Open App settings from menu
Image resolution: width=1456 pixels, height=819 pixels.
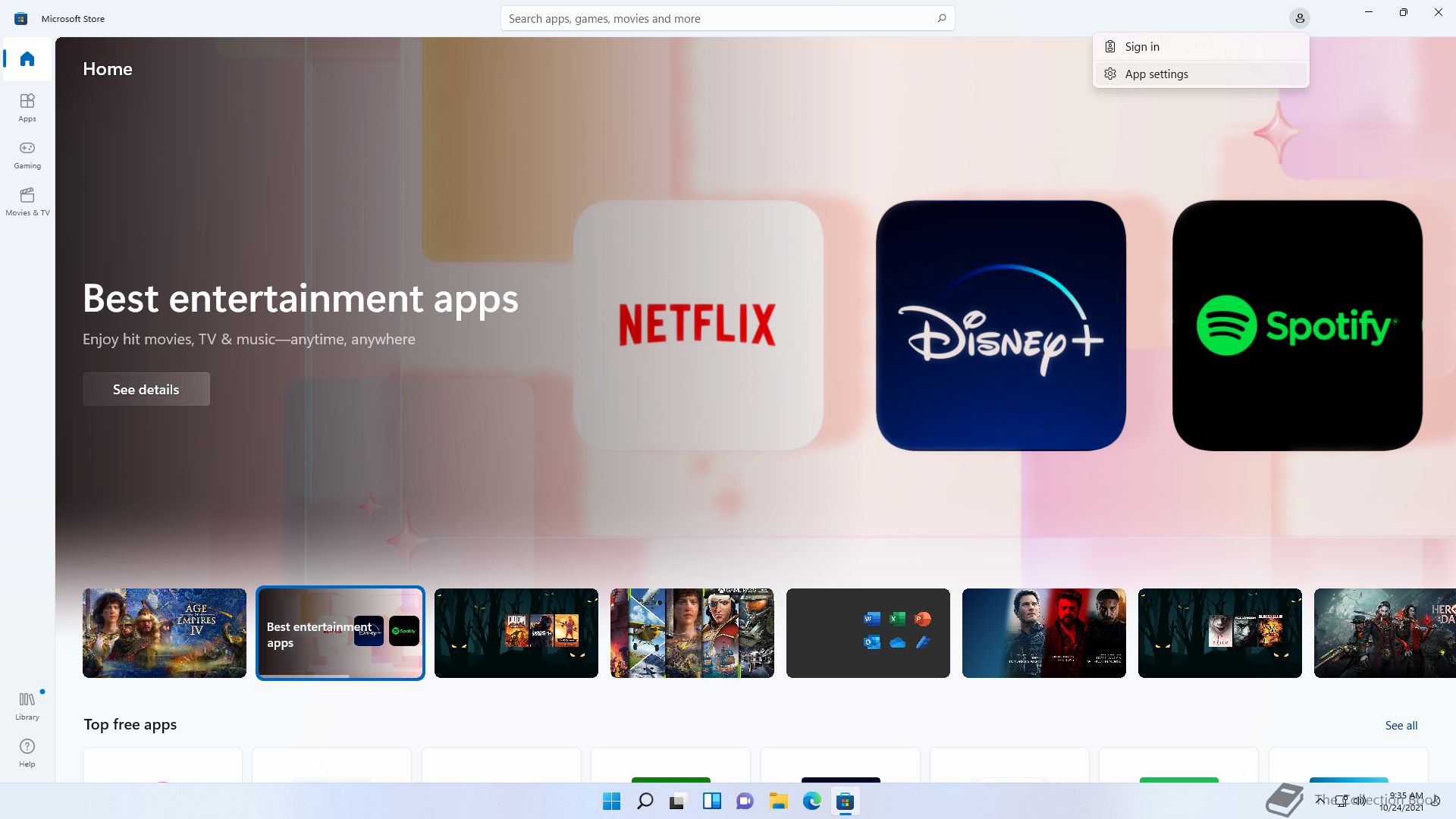point(1200,74)
